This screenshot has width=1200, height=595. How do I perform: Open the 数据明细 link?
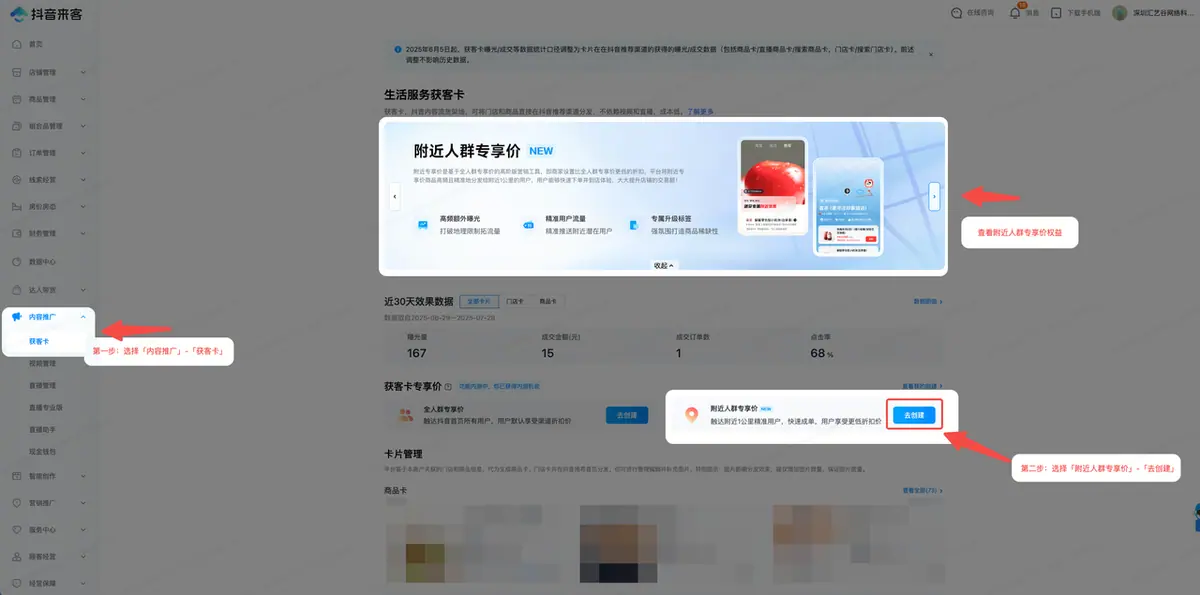[927, 301]
